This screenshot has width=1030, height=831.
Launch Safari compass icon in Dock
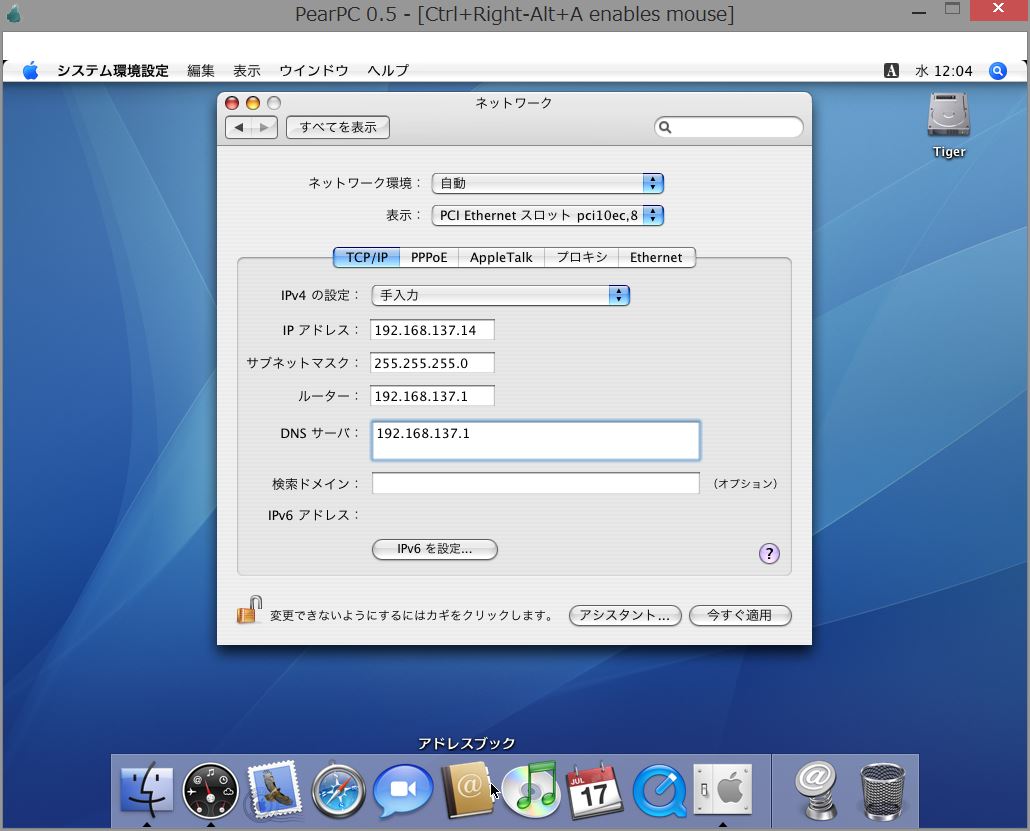tap(338, 790)
